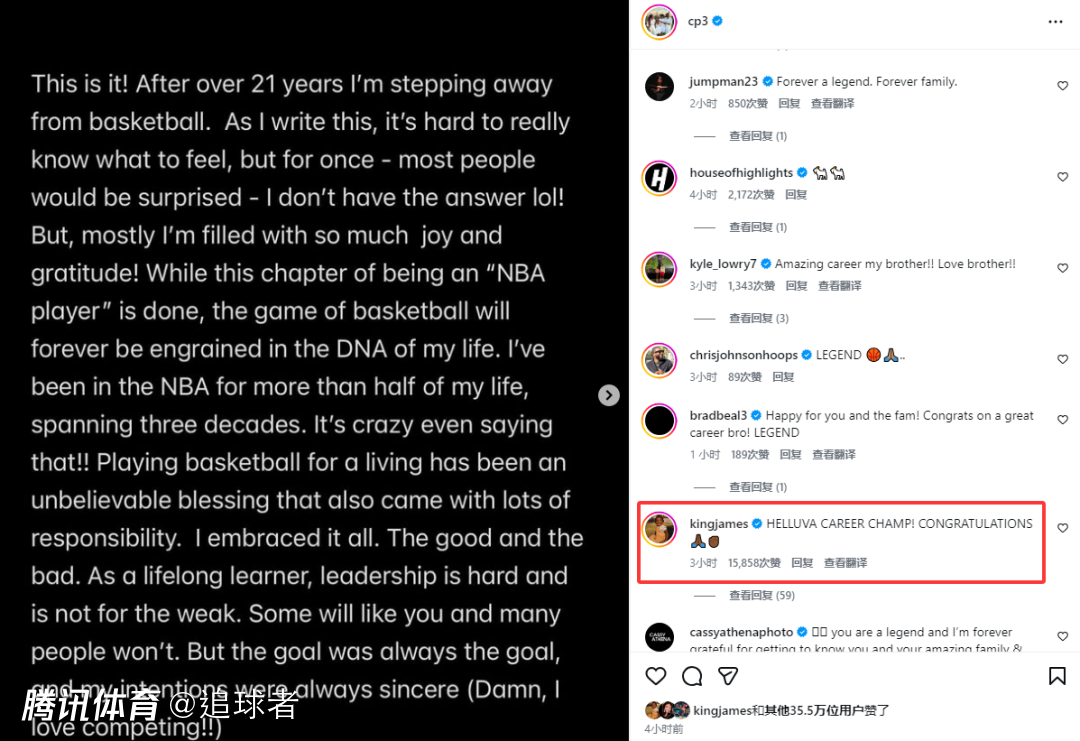Image resolution: width=1080 pixels, height=741 pixels.
Task: Like kyle_lowry7's comment heart
Action: (x=1062, y=268)
